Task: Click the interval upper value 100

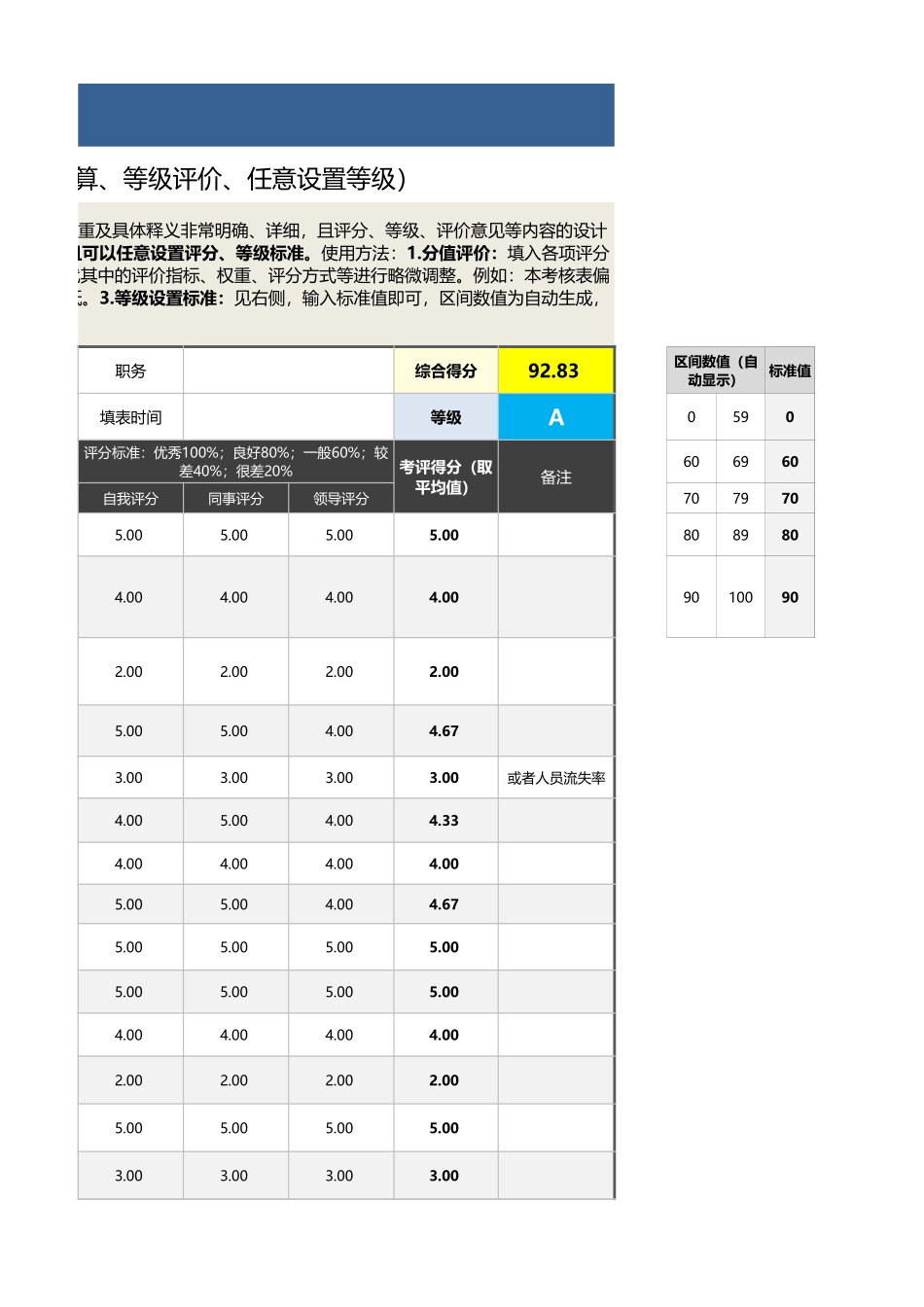Action: 740,597
